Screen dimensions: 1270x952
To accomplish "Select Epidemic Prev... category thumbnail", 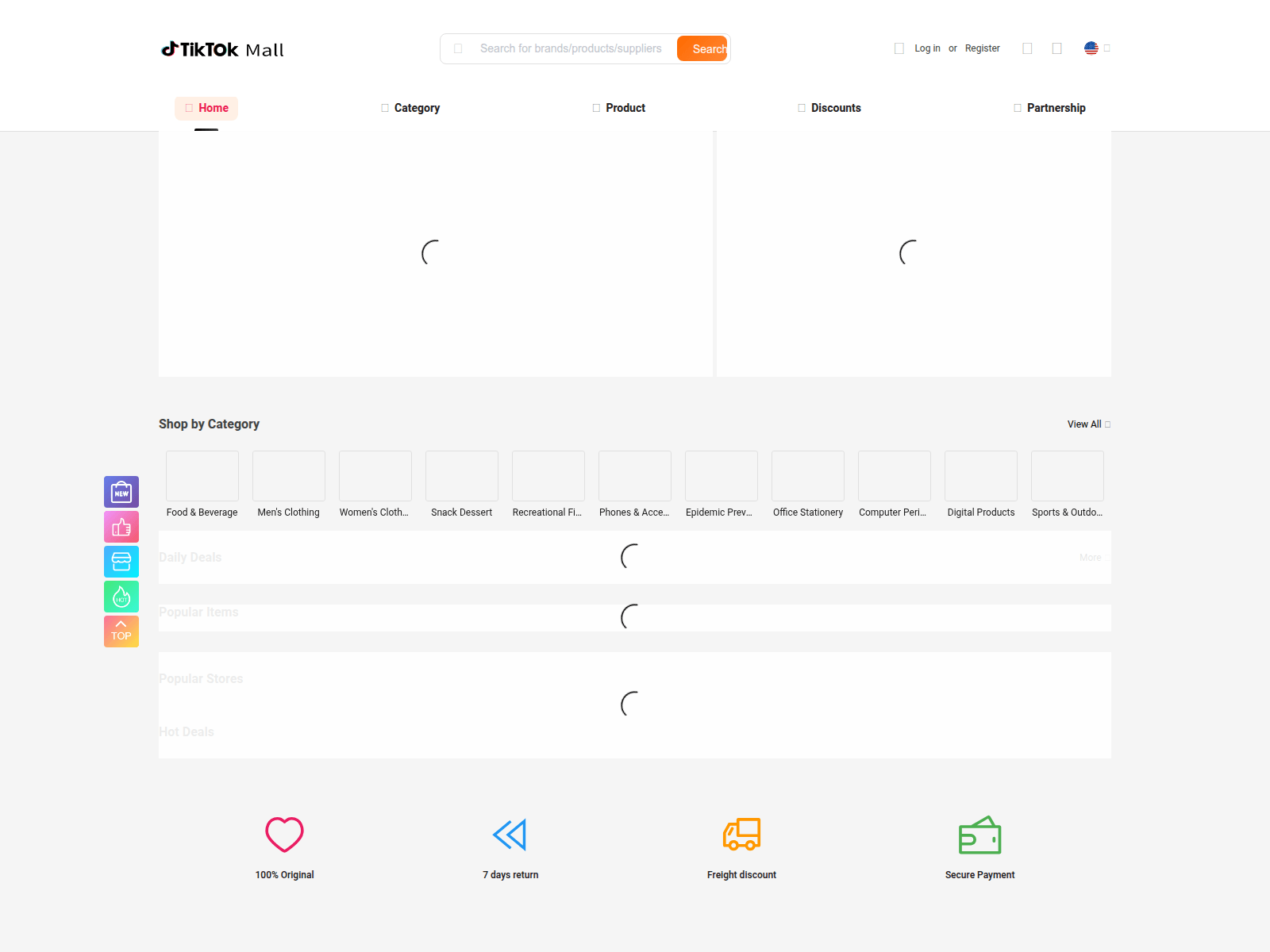I will pos(722,476).
